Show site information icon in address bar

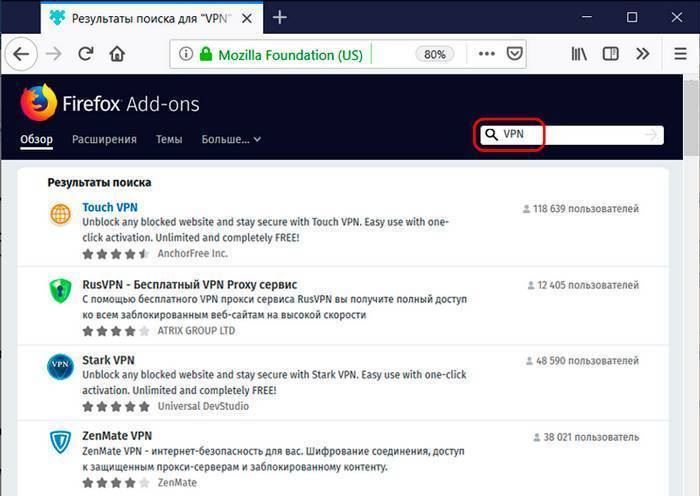click(186, 54)
